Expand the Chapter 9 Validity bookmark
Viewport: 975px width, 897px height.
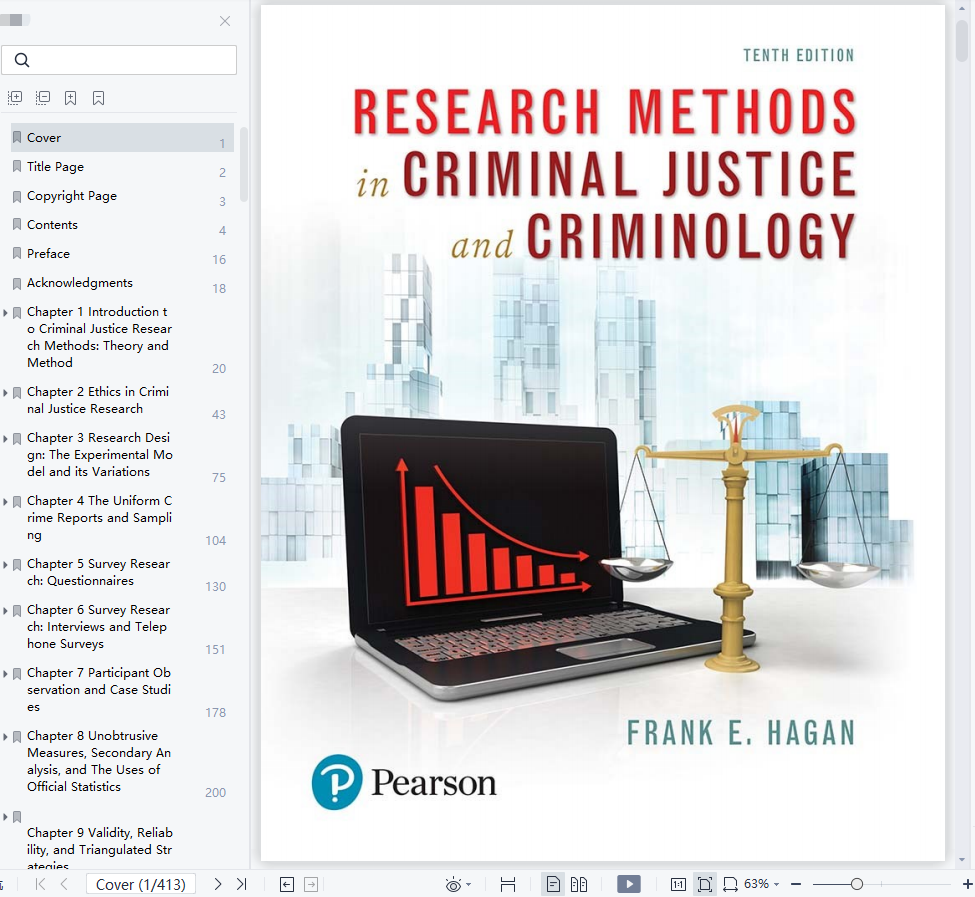tap(6, 817)
